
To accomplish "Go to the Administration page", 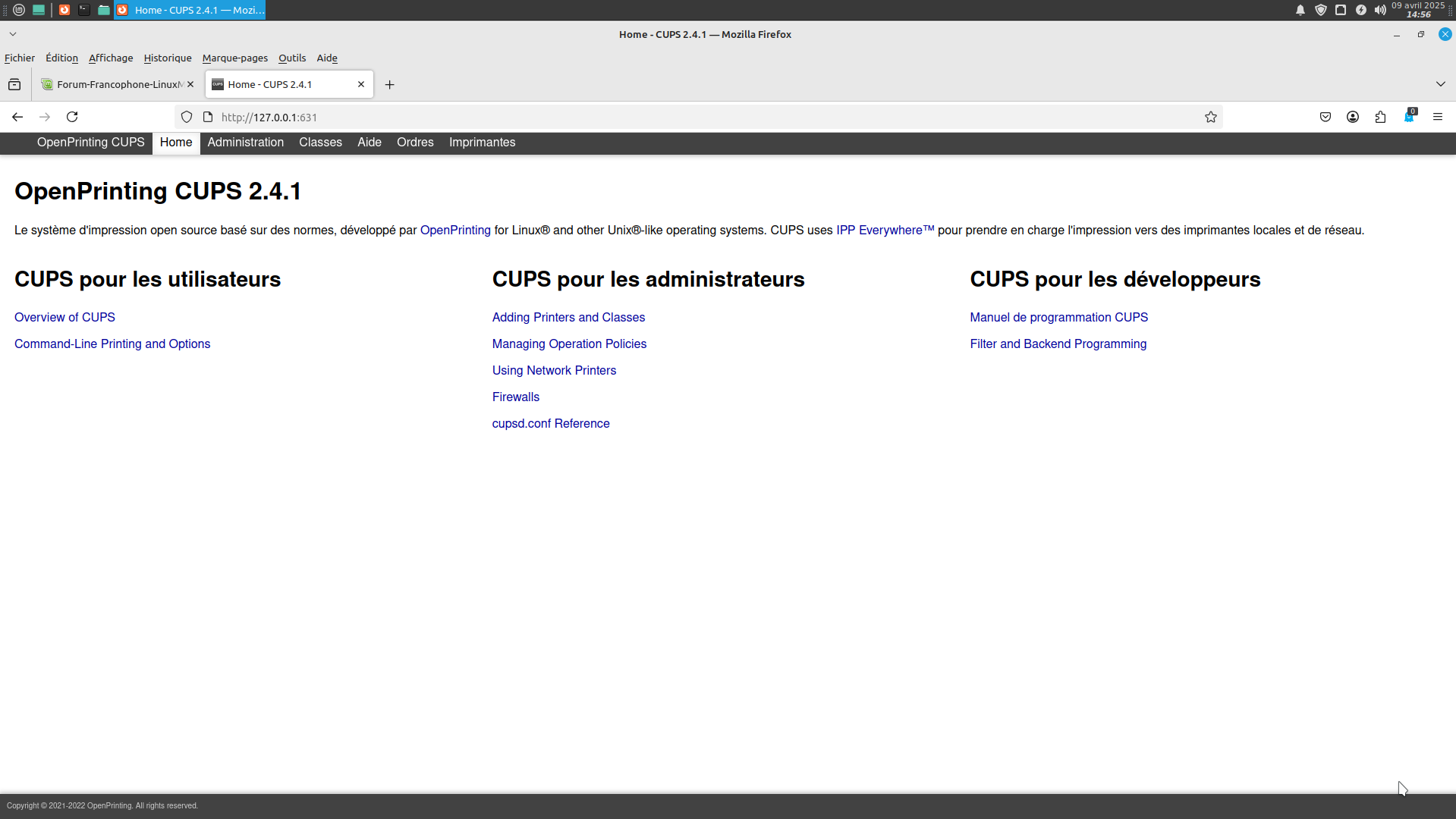I will click(x=246, y=143).
